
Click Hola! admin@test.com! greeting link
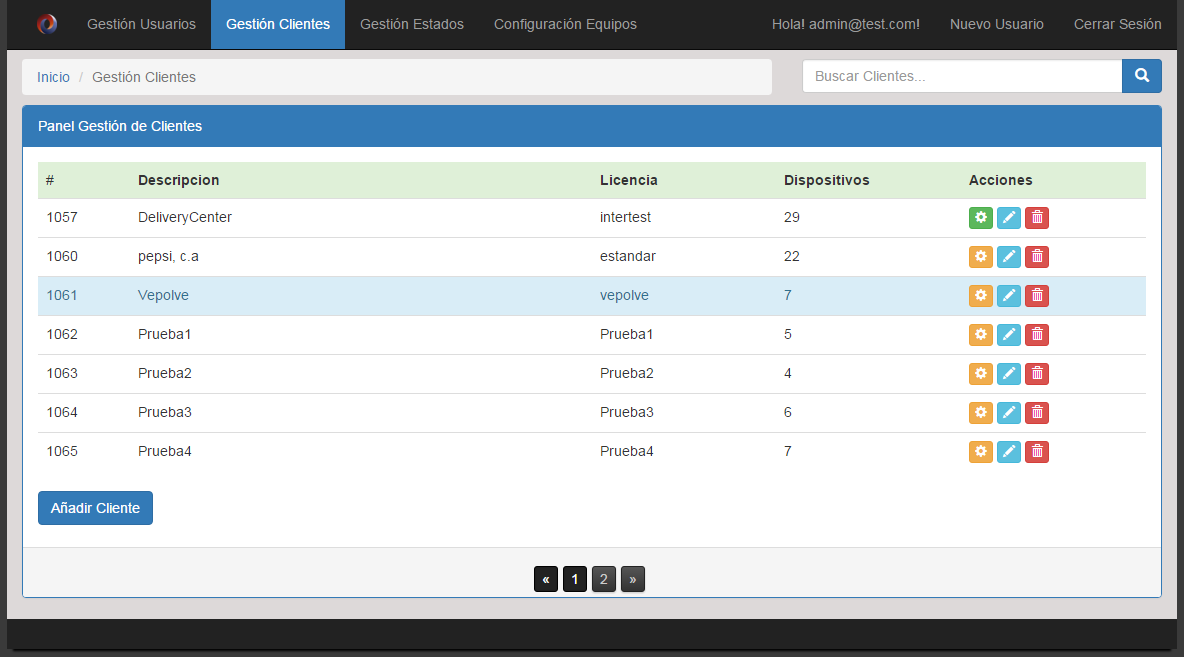(846, 24)
